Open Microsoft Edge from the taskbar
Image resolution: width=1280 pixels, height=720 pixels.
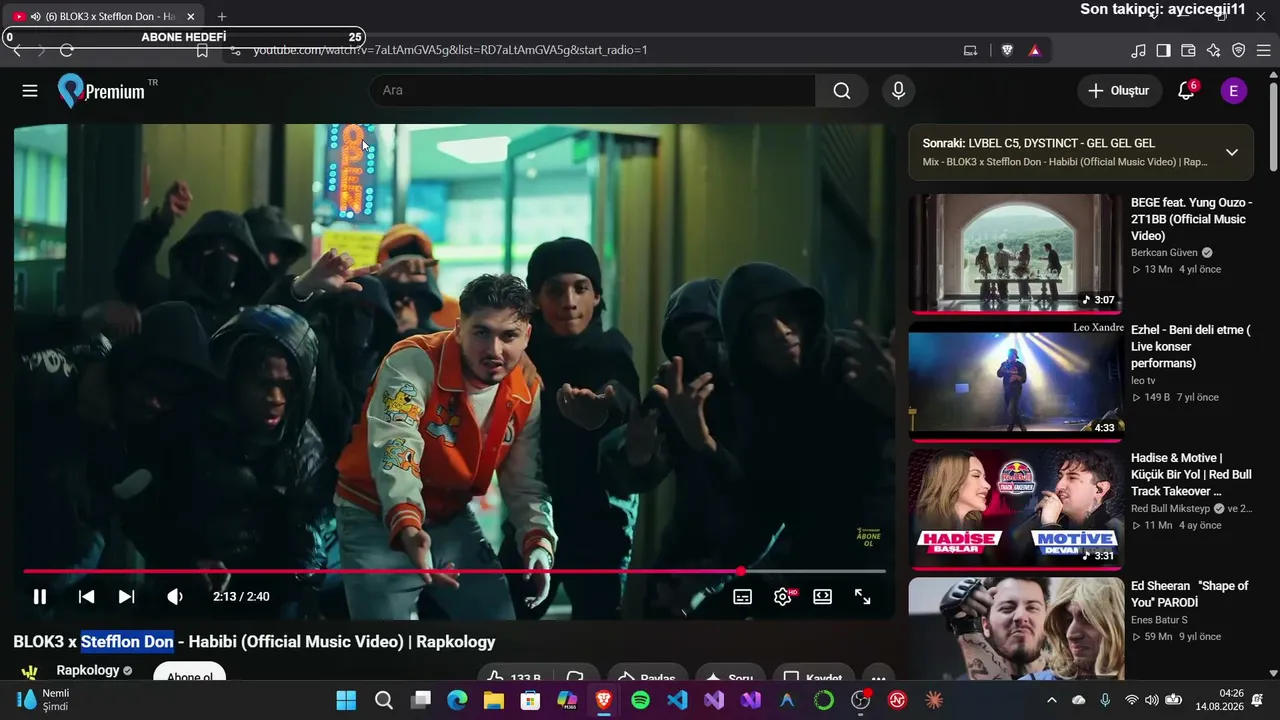(457, 700)
